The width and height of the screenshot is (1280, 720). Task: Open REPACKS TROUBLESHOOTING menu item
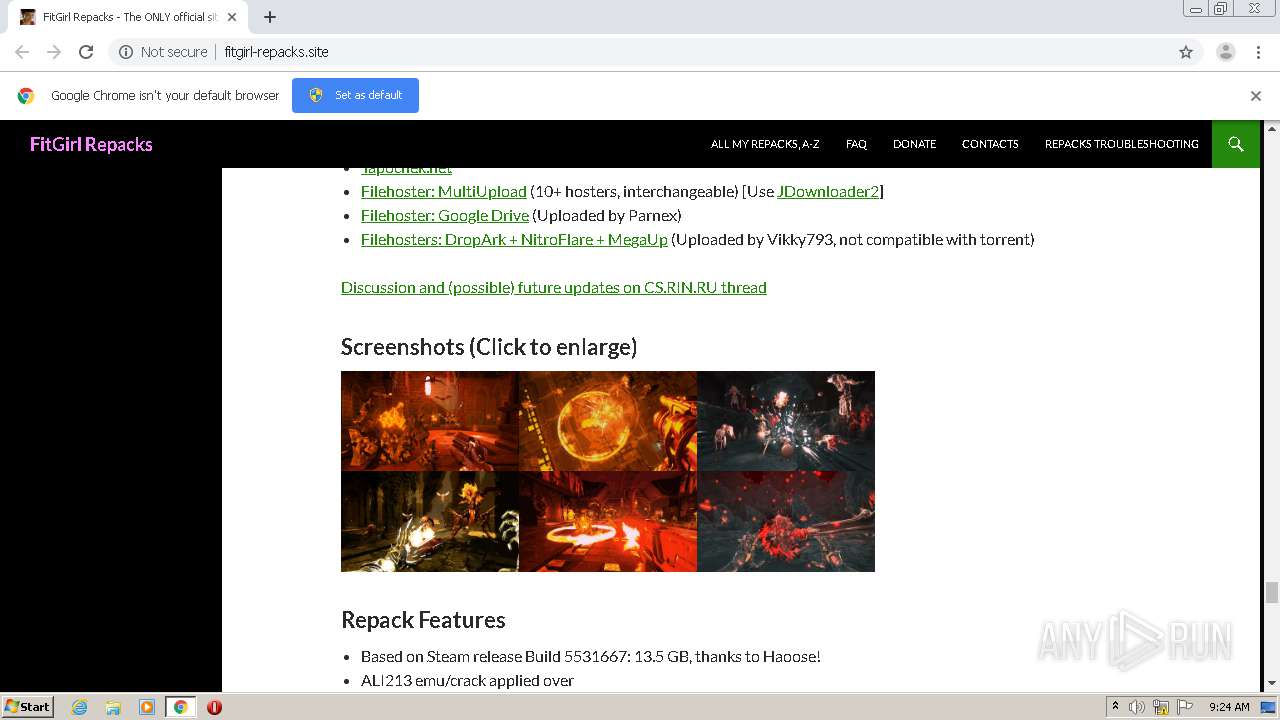point(1121,144)
